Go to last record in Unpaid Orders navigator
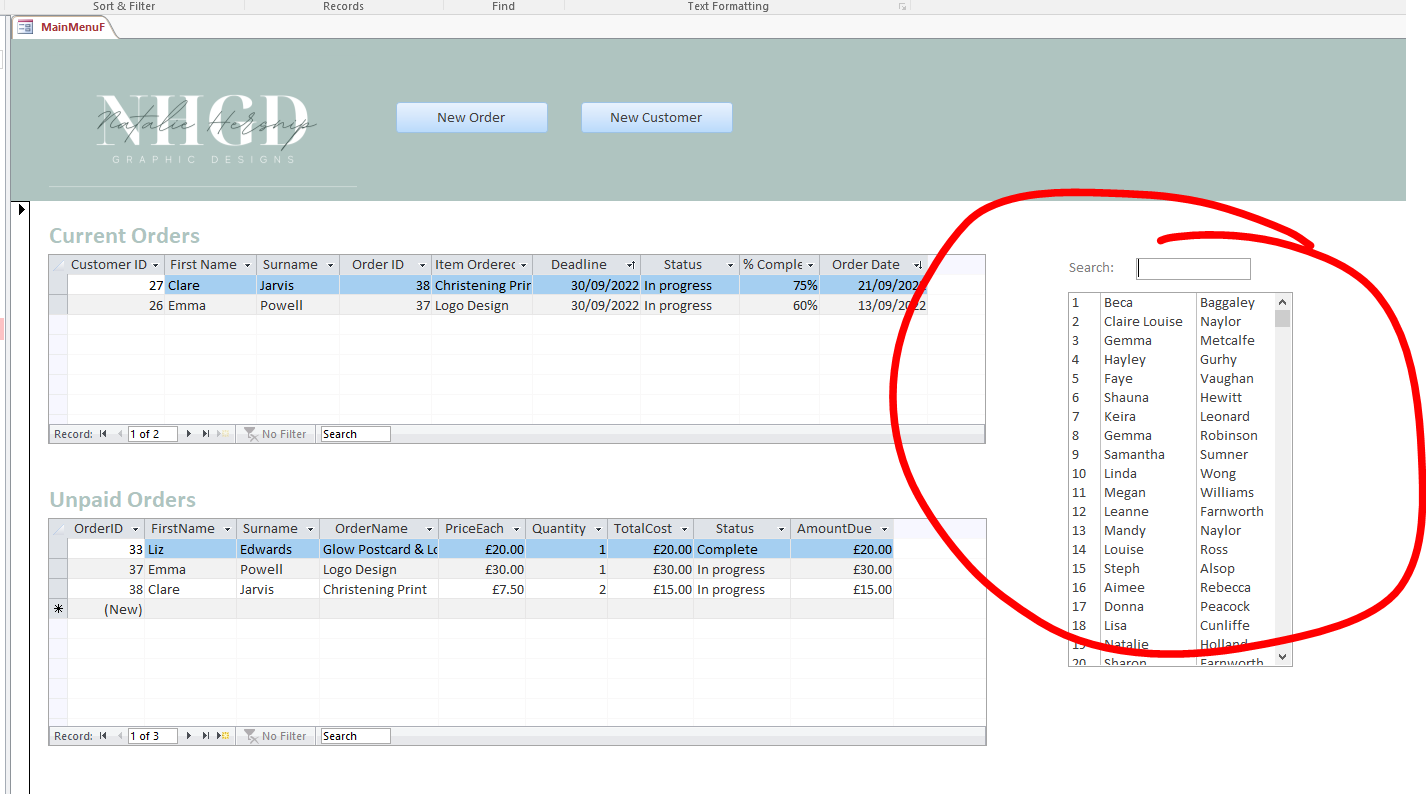Image resolution: width=1426 pixels, height=794 pixels. pos(206,736)
